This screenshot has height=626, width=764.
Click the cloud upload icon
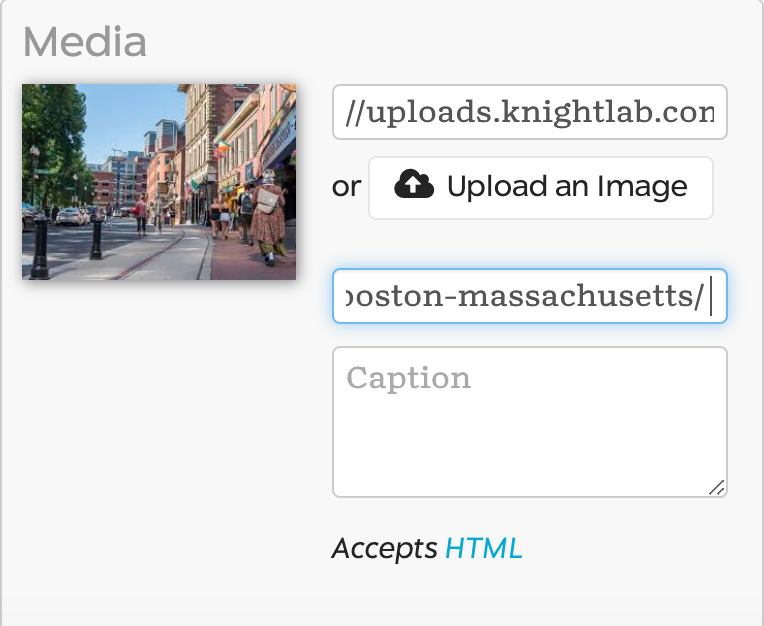tap(414, 185)
